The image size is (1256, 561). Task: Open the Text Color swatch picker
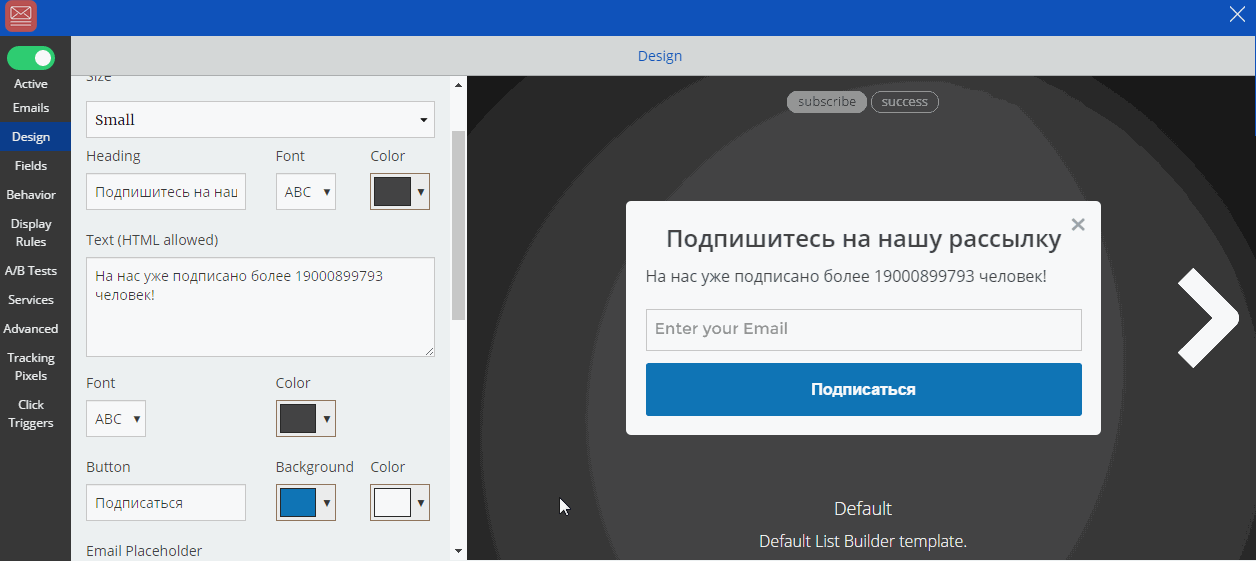[306, 419]
